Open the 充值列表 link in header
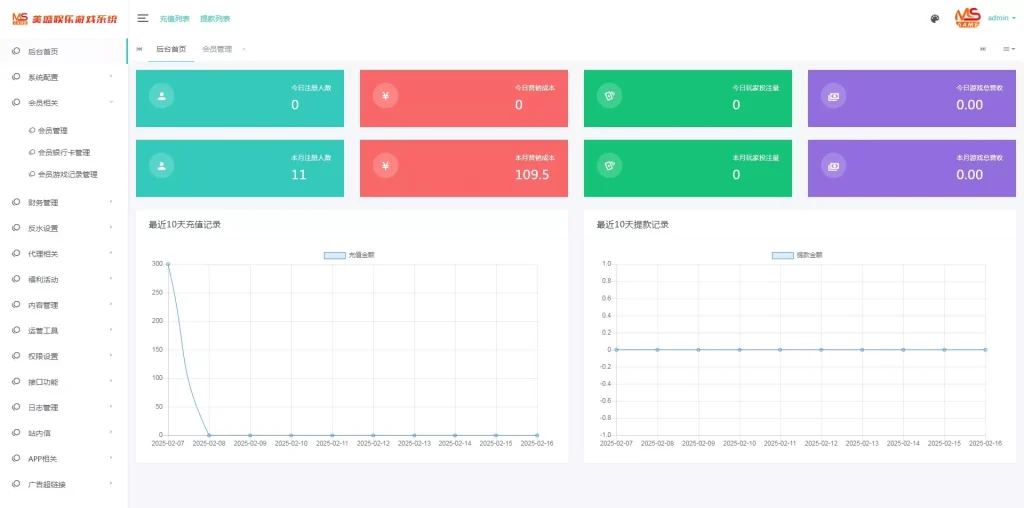 (174, 19)
